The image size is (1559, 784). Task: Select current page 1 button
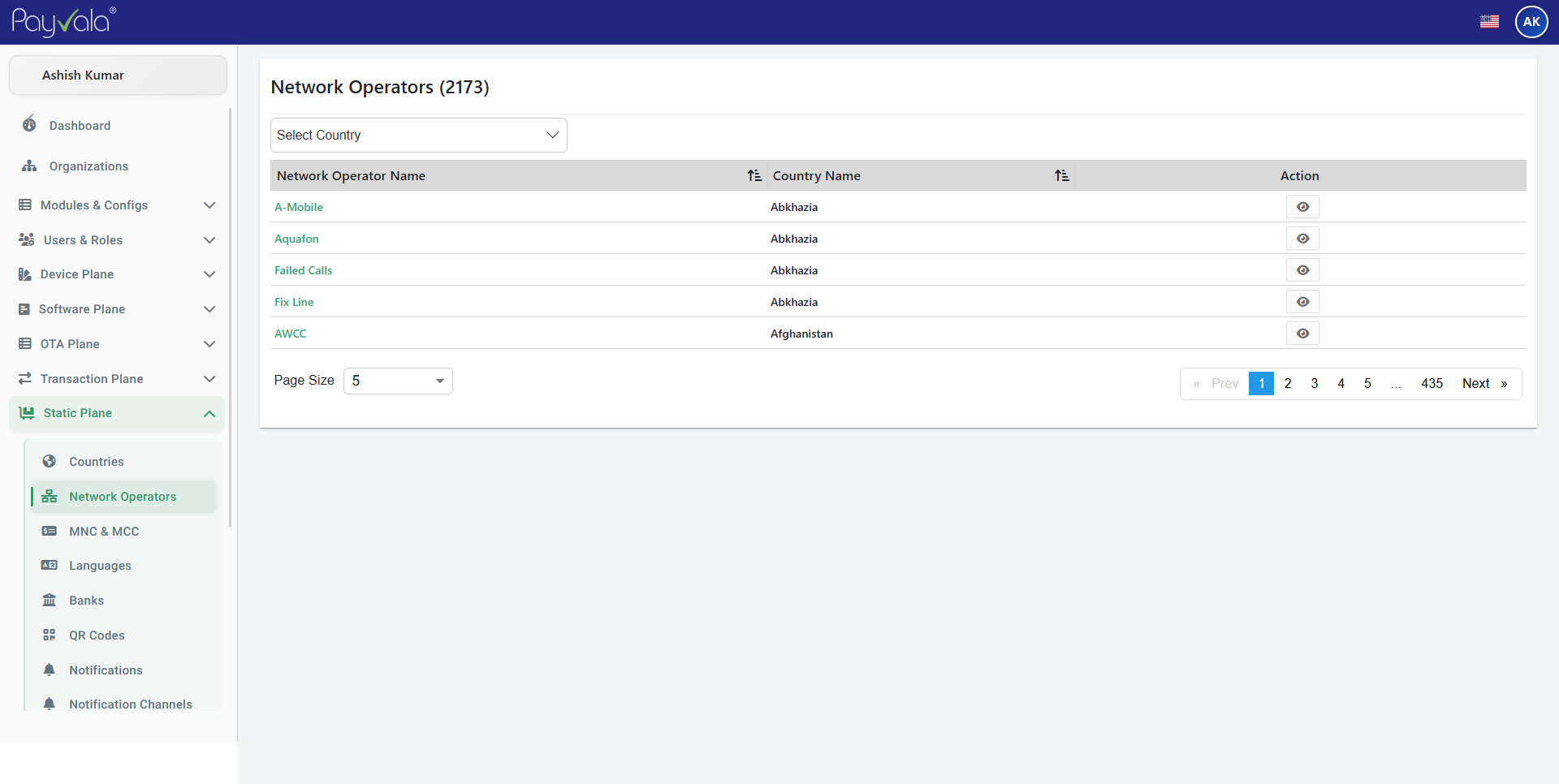click(1261, 384)
